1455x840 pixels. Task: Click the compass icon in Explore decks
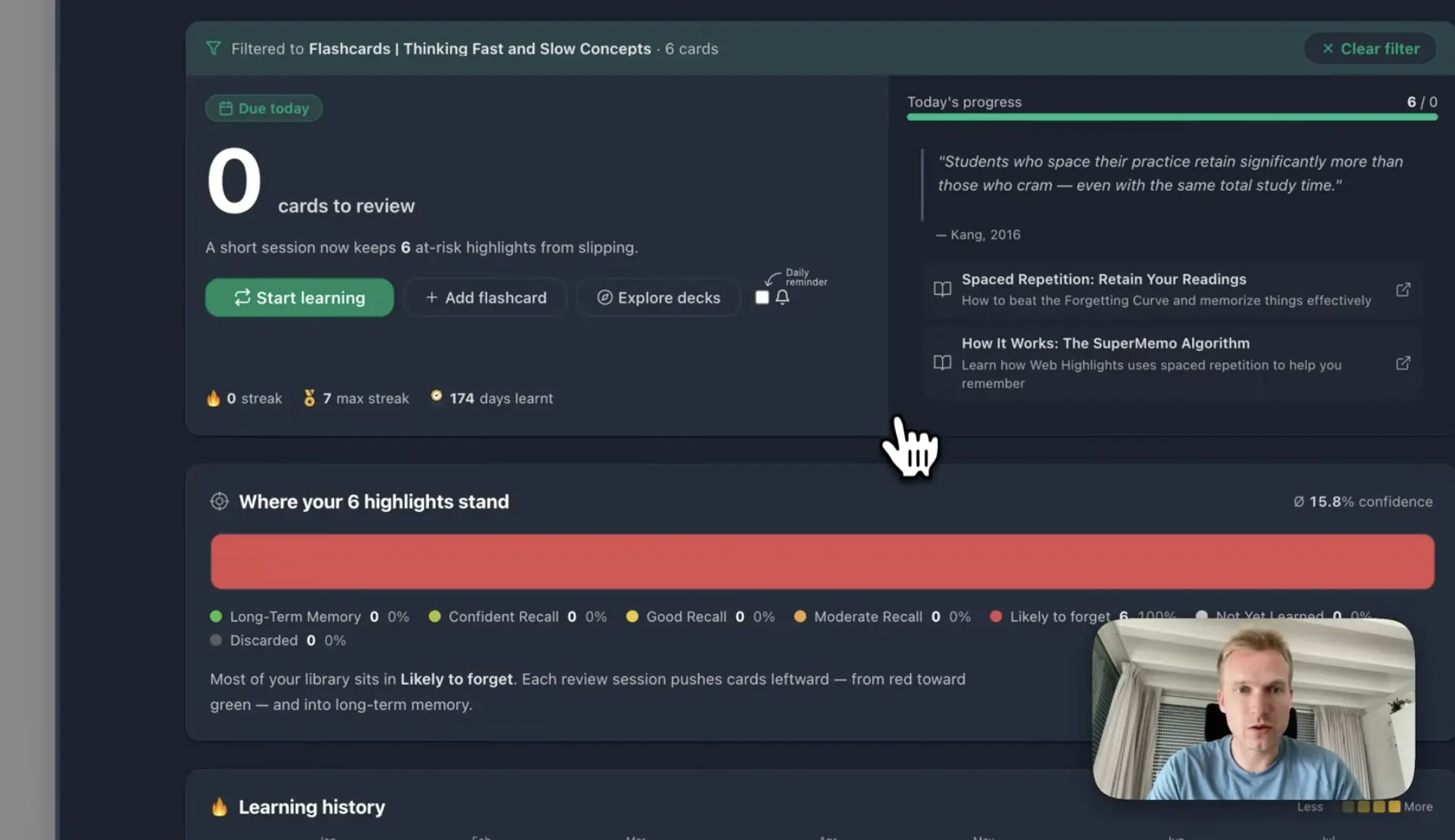click(x=604, y=298)
